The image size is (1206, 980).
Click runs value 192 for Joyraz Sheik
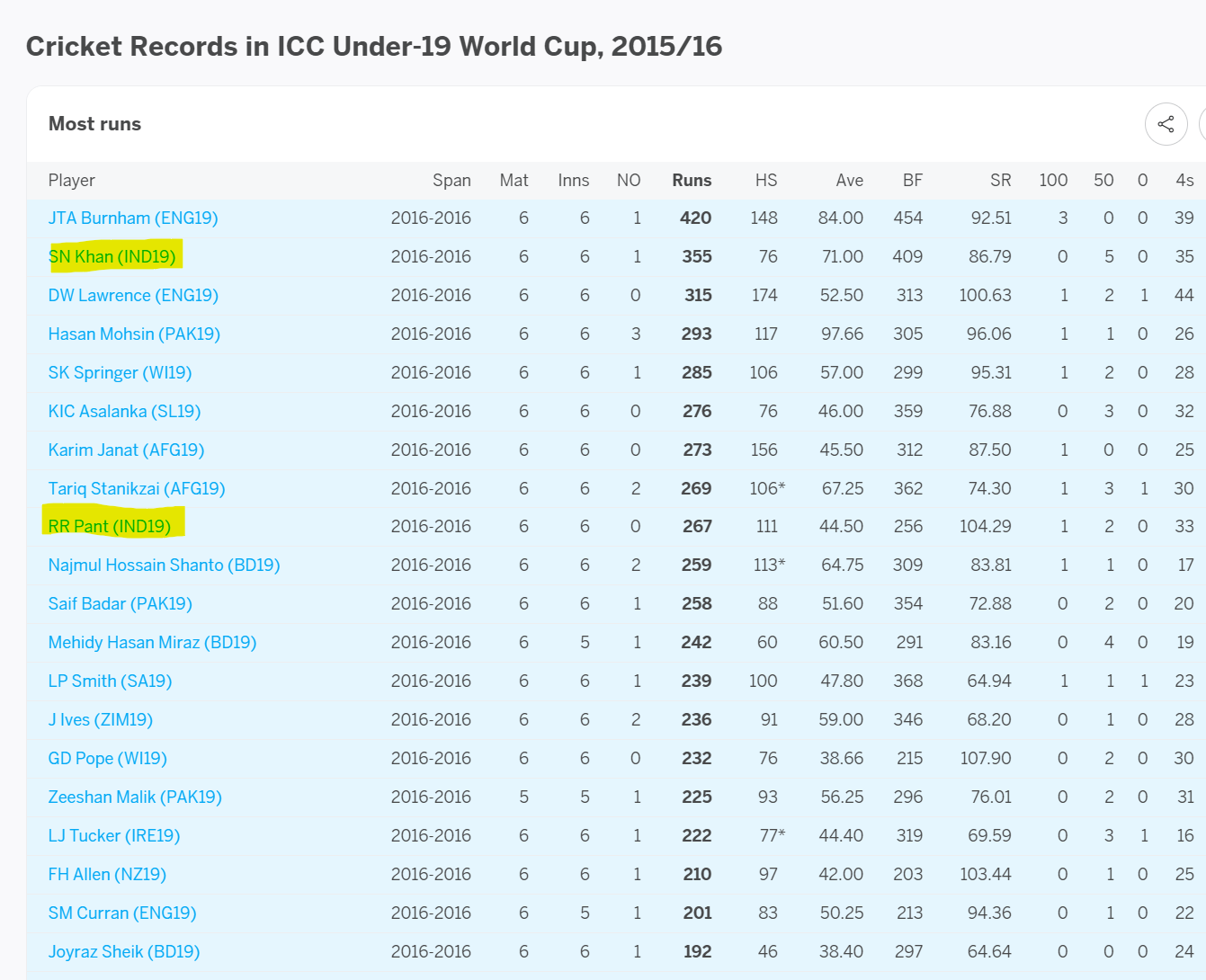697,951
